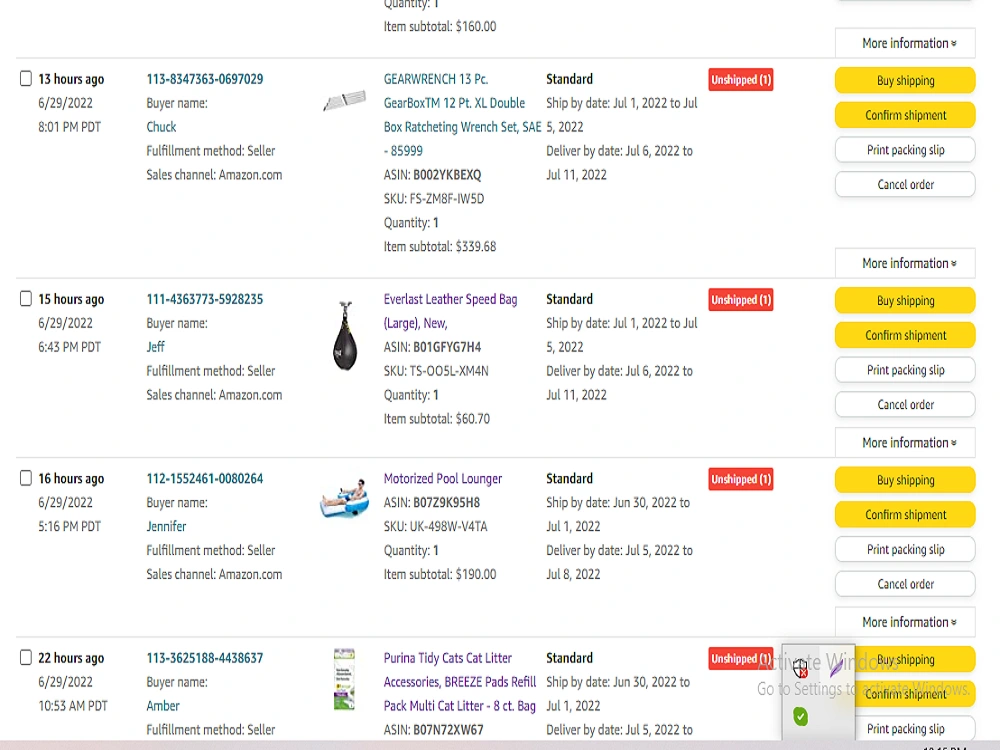Select ASIN B01GFYG7H4 text

coord(447,347)
